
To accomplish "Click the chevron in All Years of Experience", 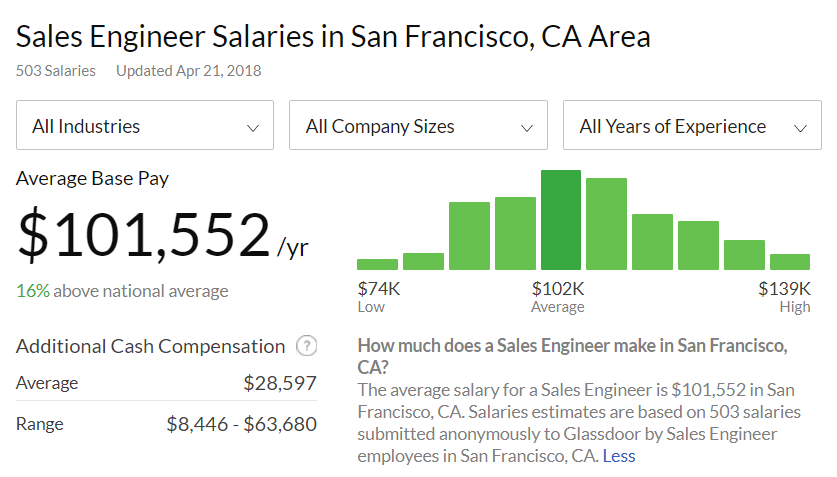I will (x=800, y=128).
